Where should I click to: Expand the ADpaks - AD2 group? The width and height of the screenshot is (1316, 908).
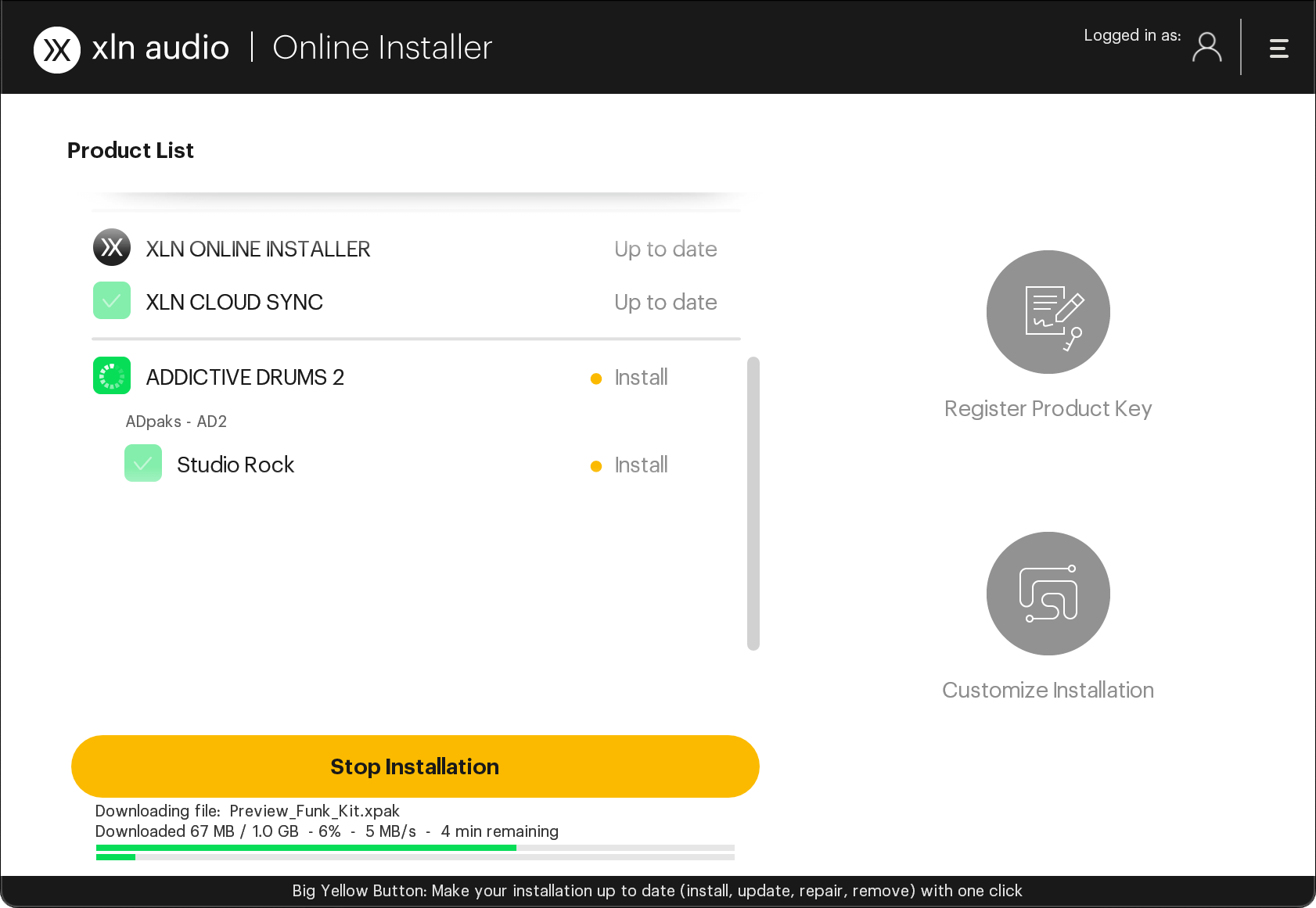(x=176, y=421)
